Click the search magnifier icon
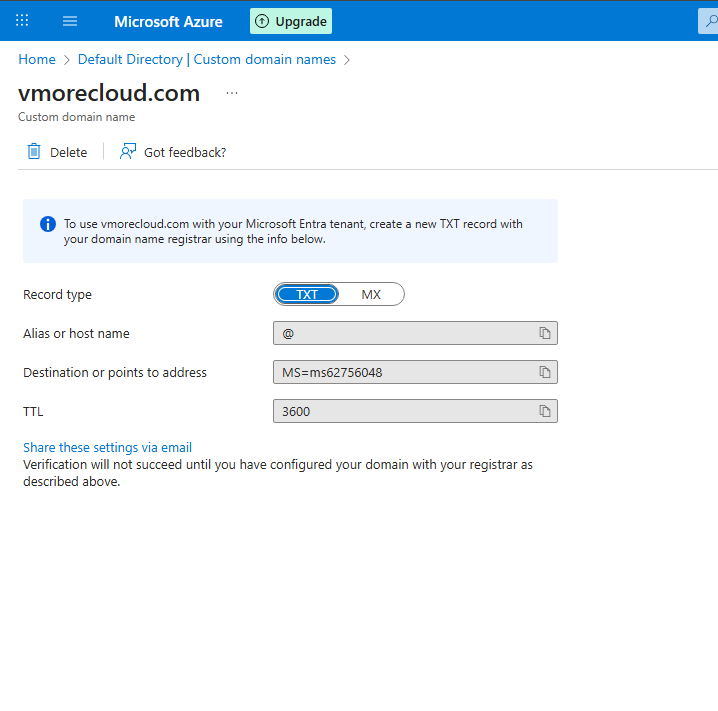 707,21
